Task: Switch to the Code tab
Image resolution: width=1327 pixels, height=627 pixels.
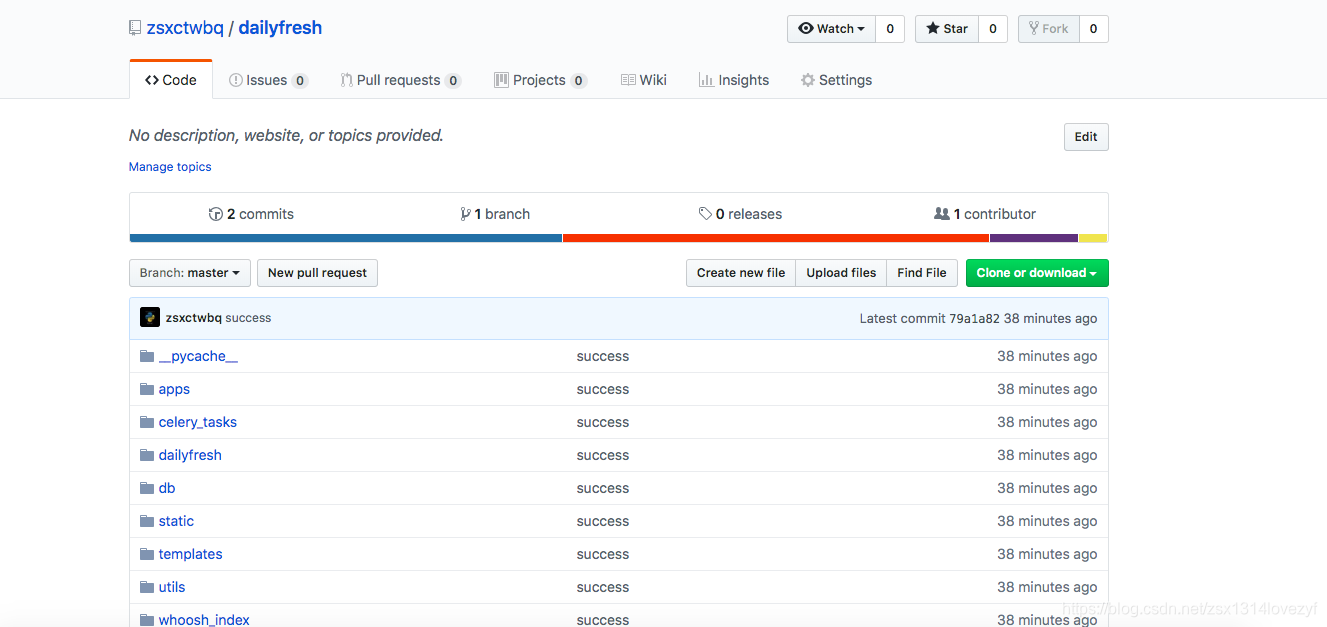Action: click(x=171, y=80)
